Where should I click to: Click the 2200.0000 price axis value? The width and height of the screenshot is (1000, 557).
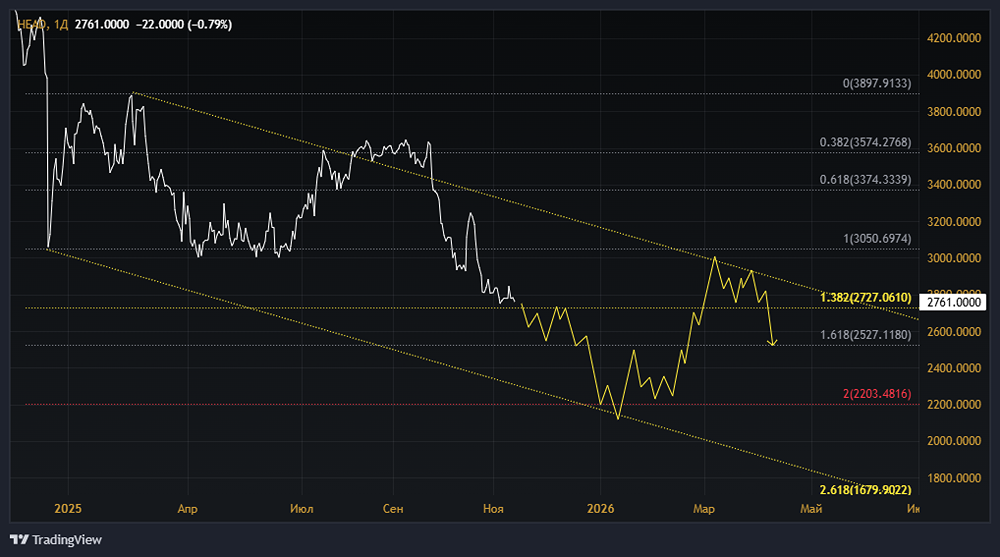(x=953, y=405)
